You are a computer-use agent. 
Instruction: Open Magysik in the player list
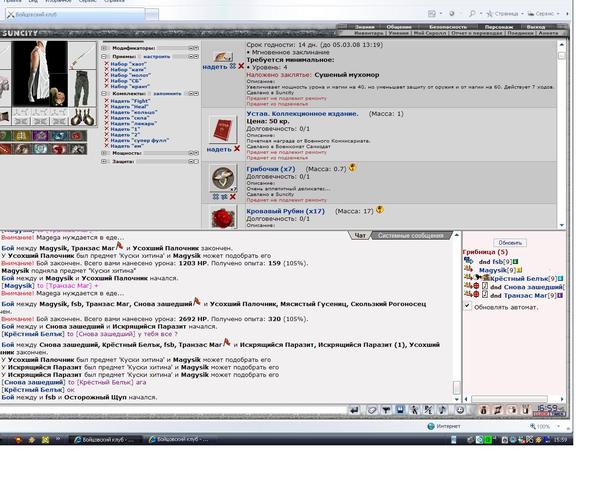[x=493, y=270]
